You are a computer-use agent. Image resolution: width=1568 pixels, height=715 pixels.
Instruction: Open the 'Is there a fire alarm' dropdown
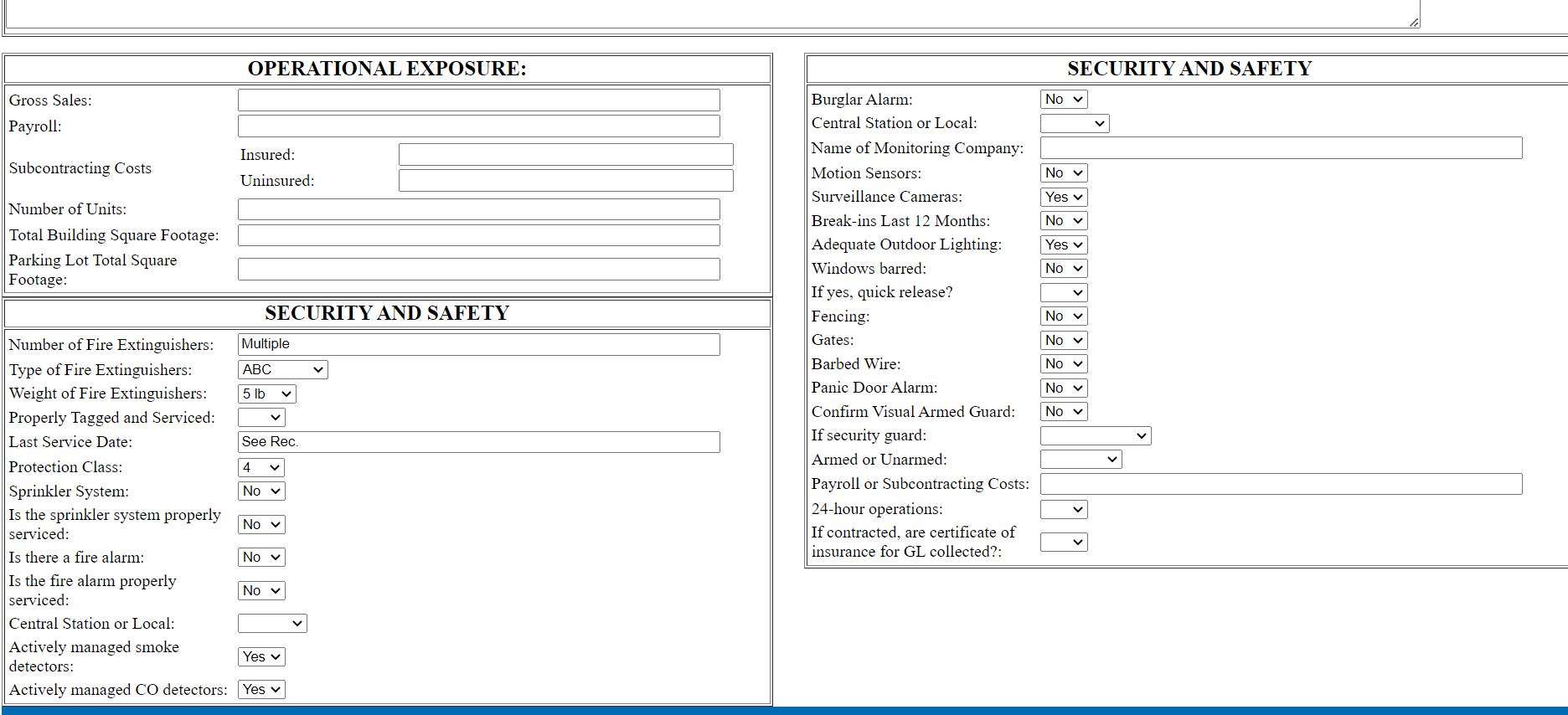[261, 557]
